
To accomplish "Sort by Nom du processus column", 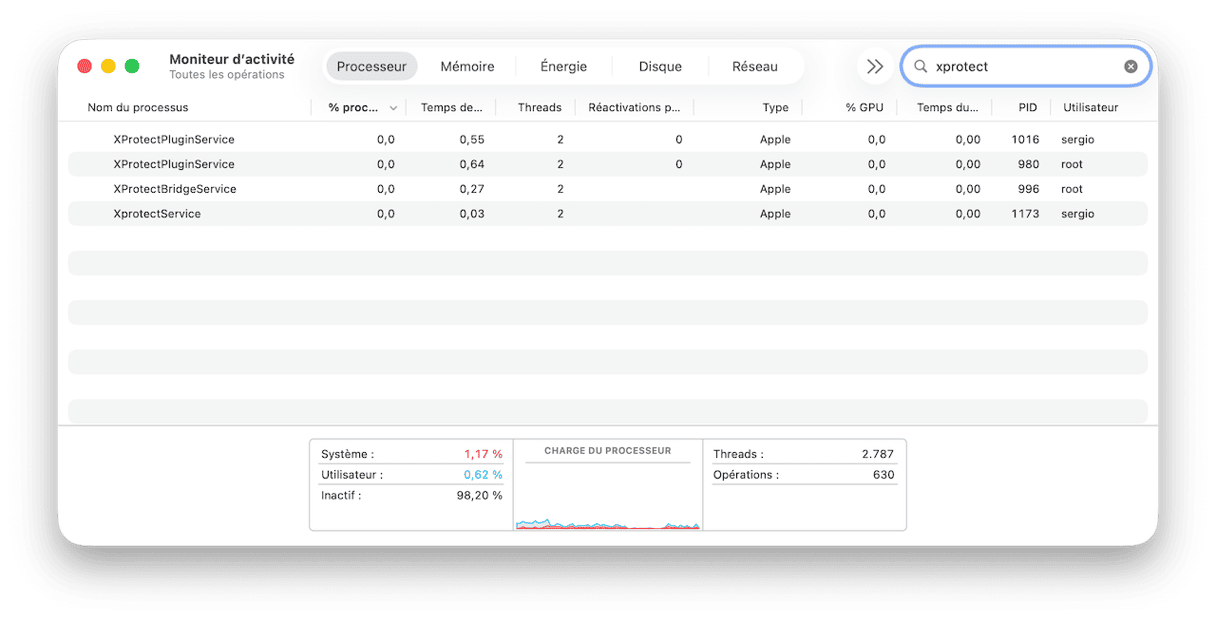I will 138,108.
